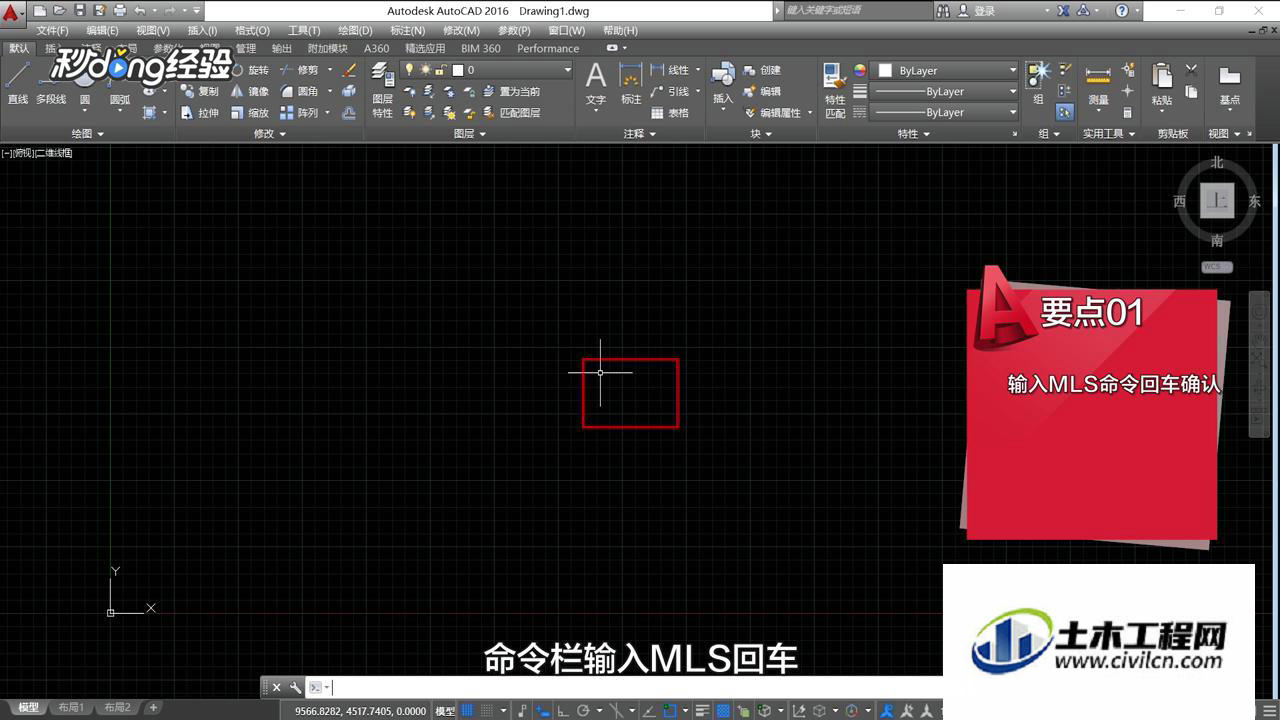Expand the 绘图 (Draw) panel

click(88, 133)
